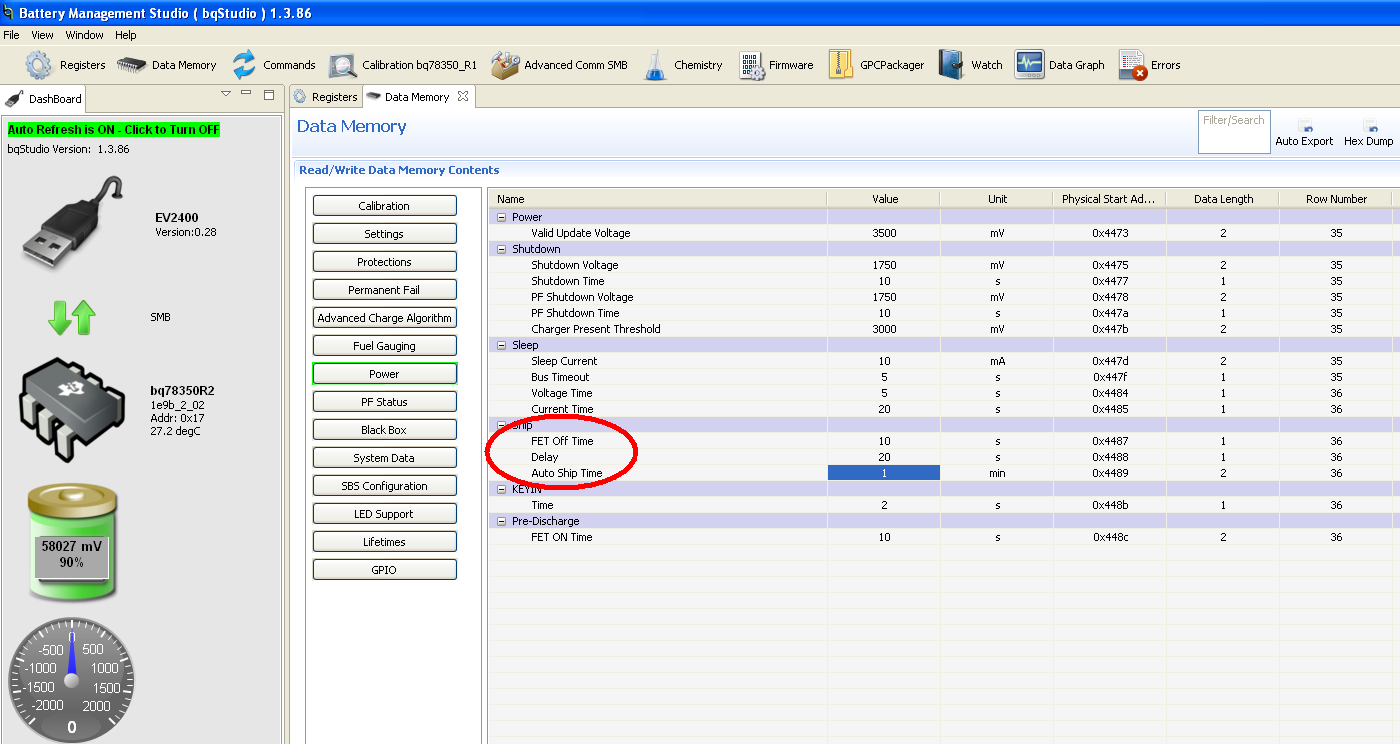This screenshot has width=1400, height=744.
Task: Collapse the Pre-Discharge group
Action: [x=502, y=521]
